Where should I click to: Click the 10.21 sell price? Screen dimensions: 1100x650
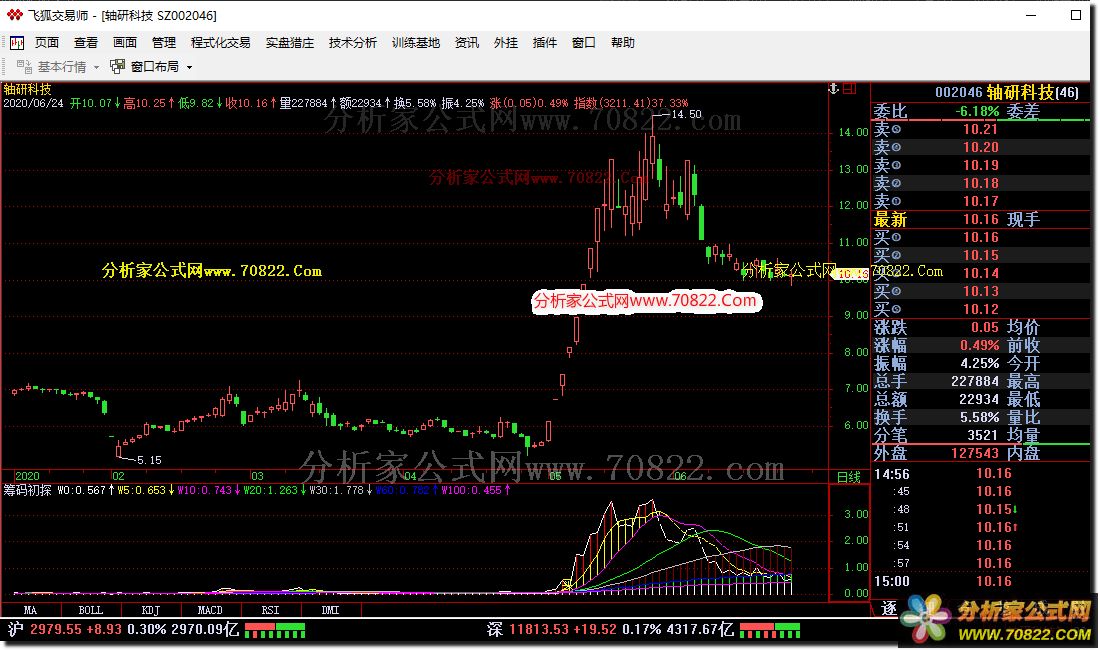click(x=980, y=129)
